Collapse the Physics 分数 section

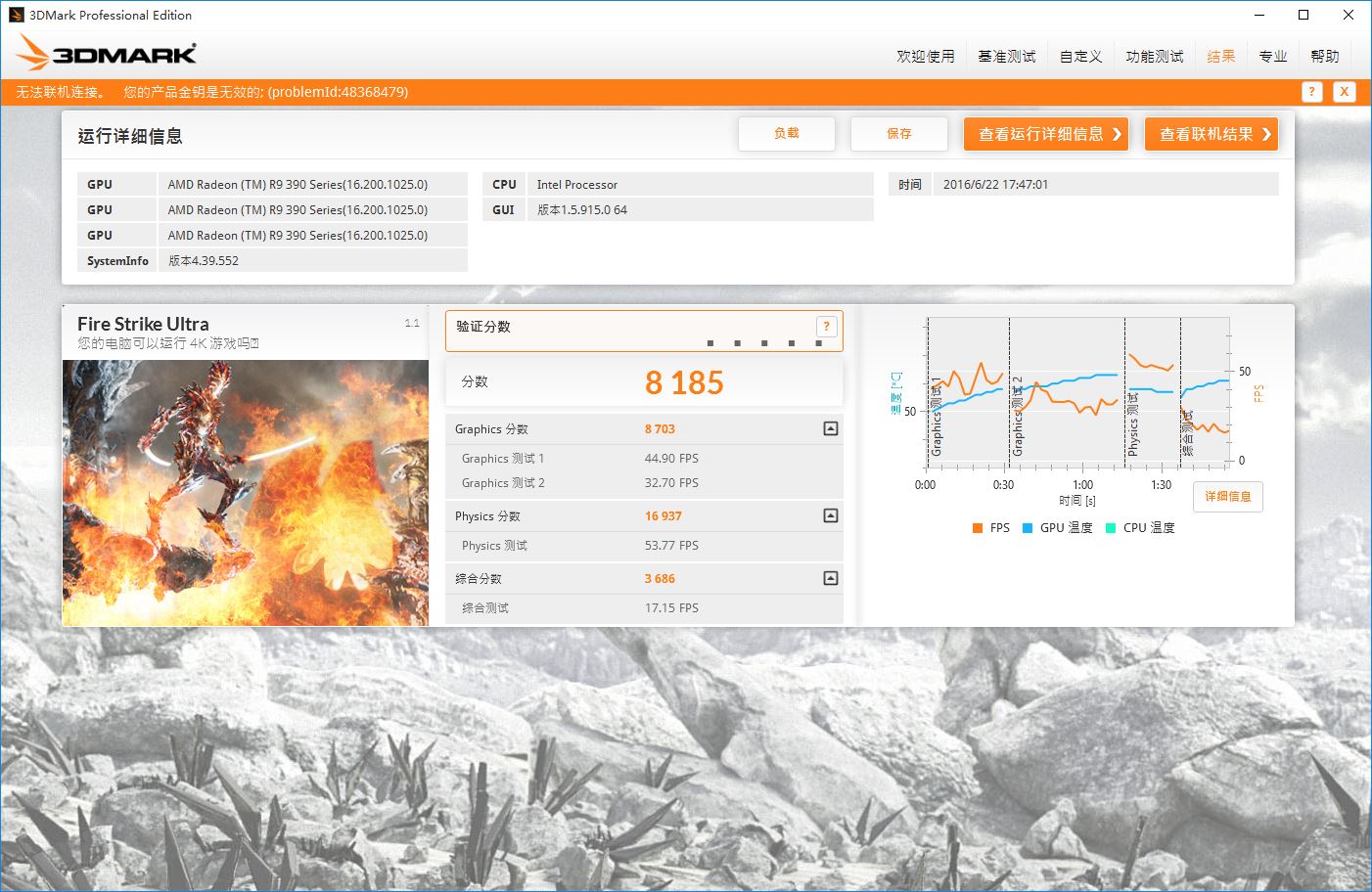830,515
